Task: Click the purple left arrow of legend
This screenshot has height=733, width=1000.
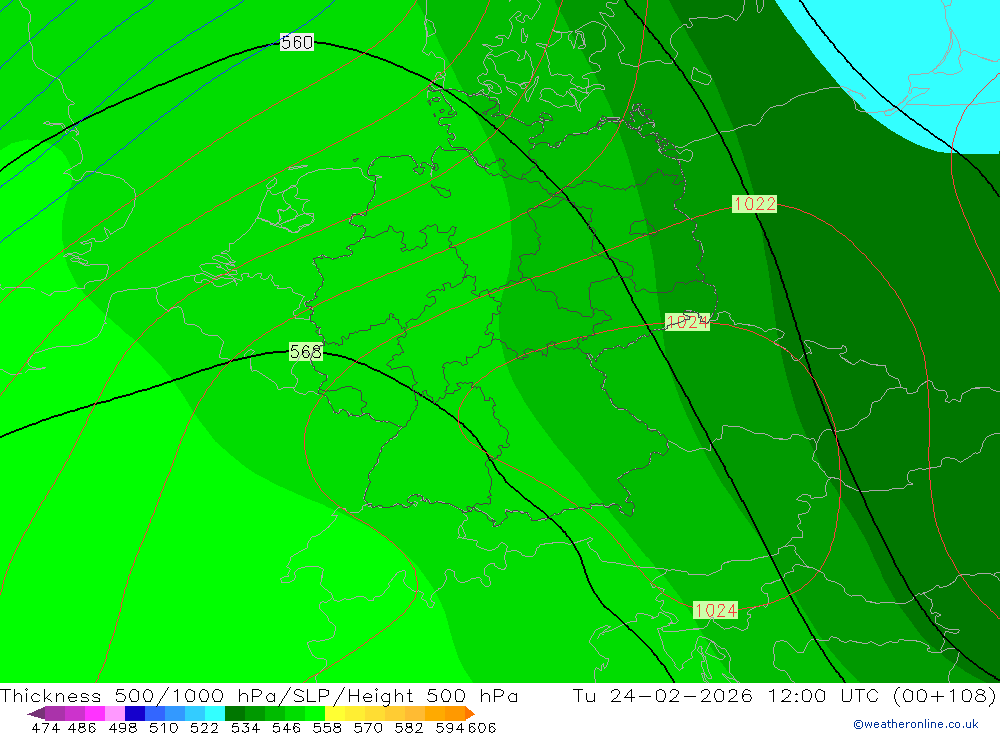Action: coord(36,713)
